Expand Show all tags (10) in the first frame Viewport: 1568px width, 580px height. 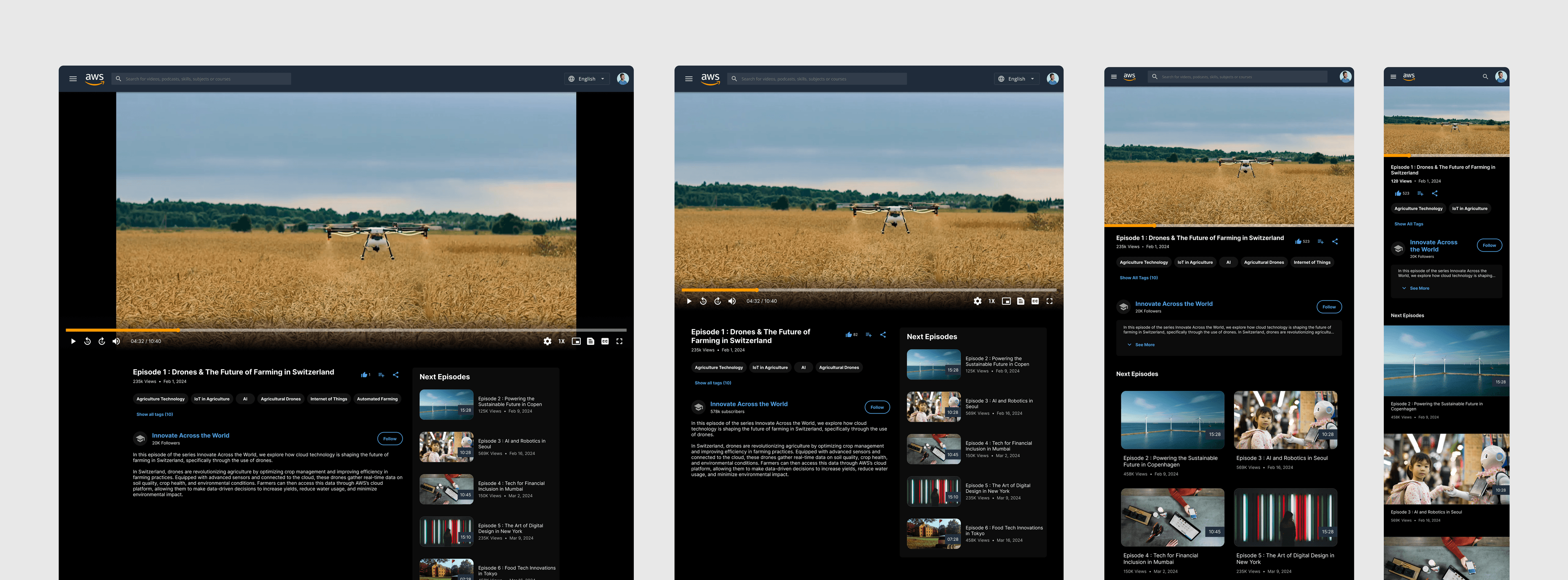coord(155,415)
